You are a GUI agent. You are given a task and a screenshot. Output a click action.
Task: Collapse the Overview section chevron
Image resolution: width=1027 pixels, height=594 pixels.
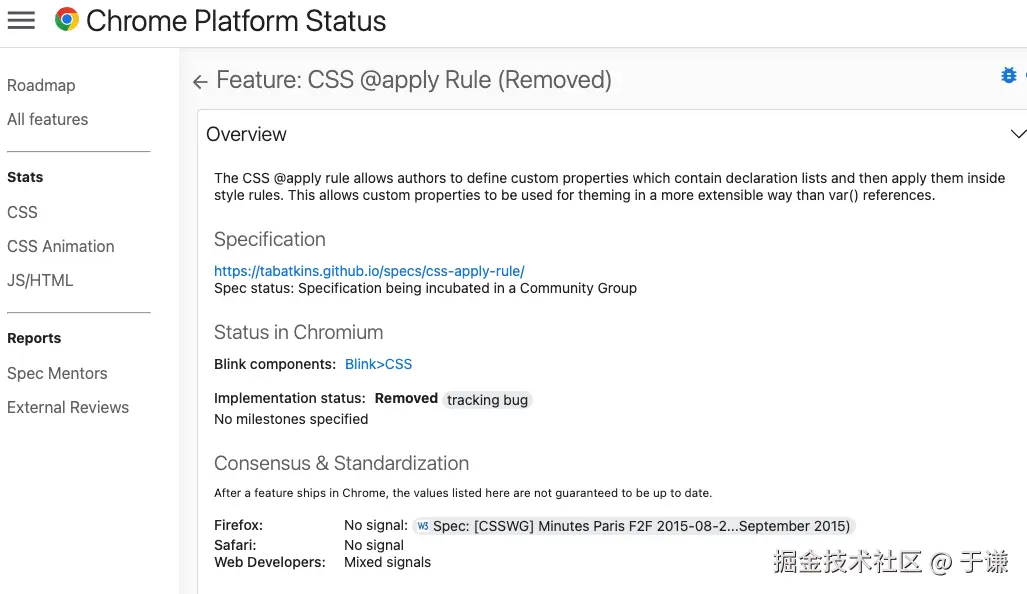click(1017, 134)
